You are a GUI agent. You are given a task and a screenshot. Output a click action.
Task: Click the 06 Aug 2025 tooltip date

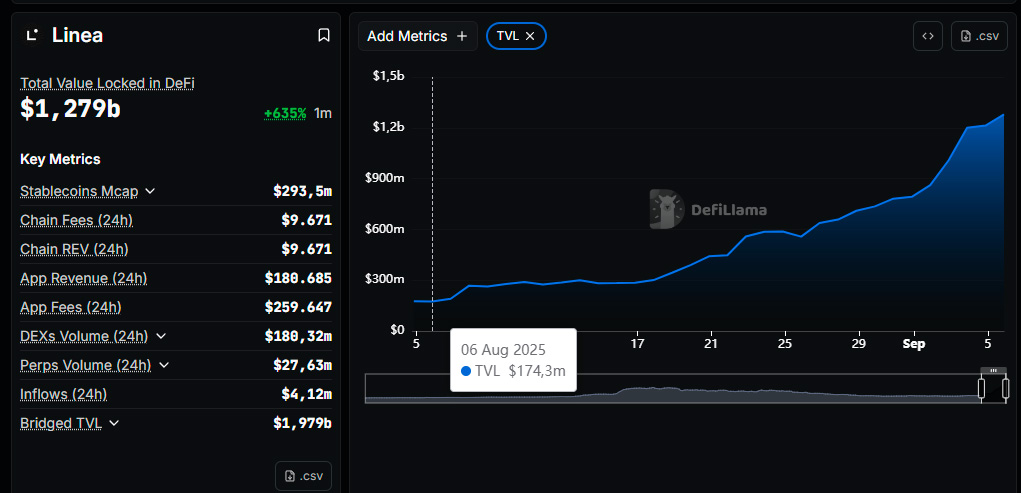(503, 350)
